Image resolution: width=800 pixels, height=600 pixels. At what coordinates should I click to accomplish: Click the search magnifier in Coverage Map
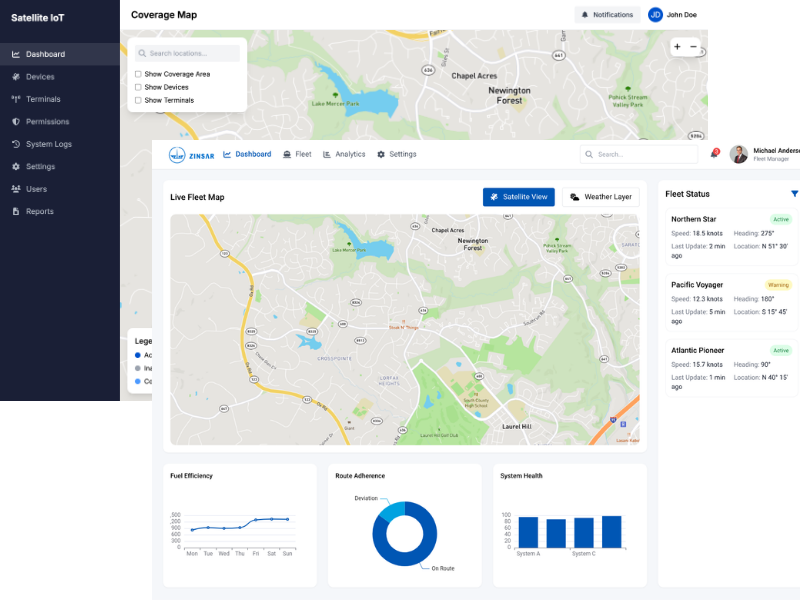[142, 53]
